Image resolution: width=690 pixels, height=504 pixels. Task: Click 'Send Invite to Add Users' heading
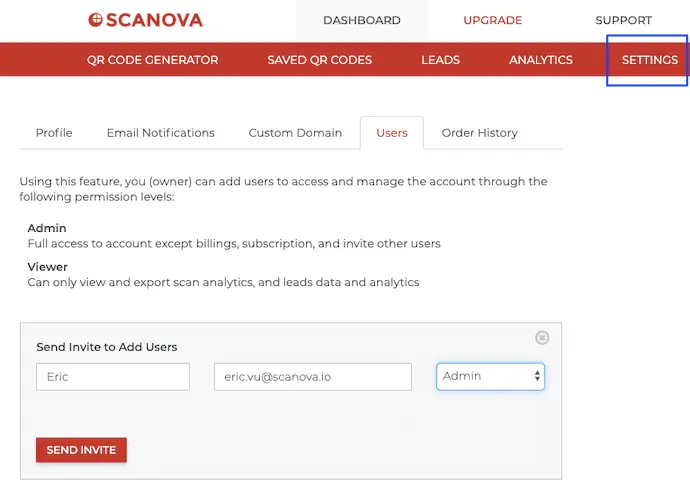point(106,347)
